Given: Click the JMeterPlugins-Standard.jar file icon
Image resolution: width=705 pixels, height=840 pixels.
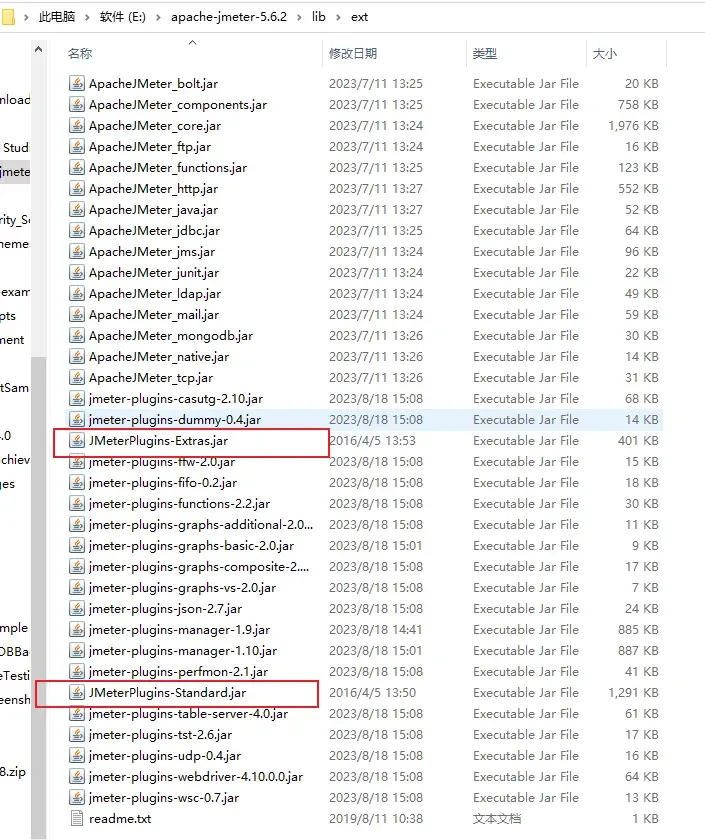Looking at the screenshot, I should 77,693.
